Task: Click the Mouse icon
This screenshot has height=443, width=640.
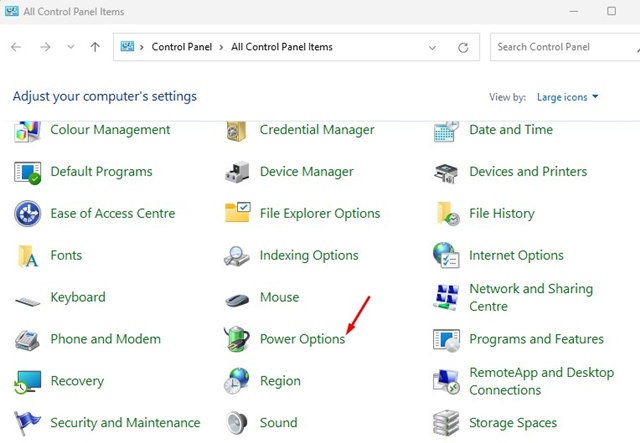Action: tap(237, 300)
